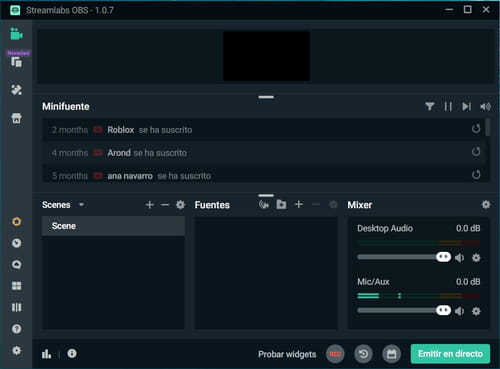Replay the Roblox subscription alert

click(476, 129)
